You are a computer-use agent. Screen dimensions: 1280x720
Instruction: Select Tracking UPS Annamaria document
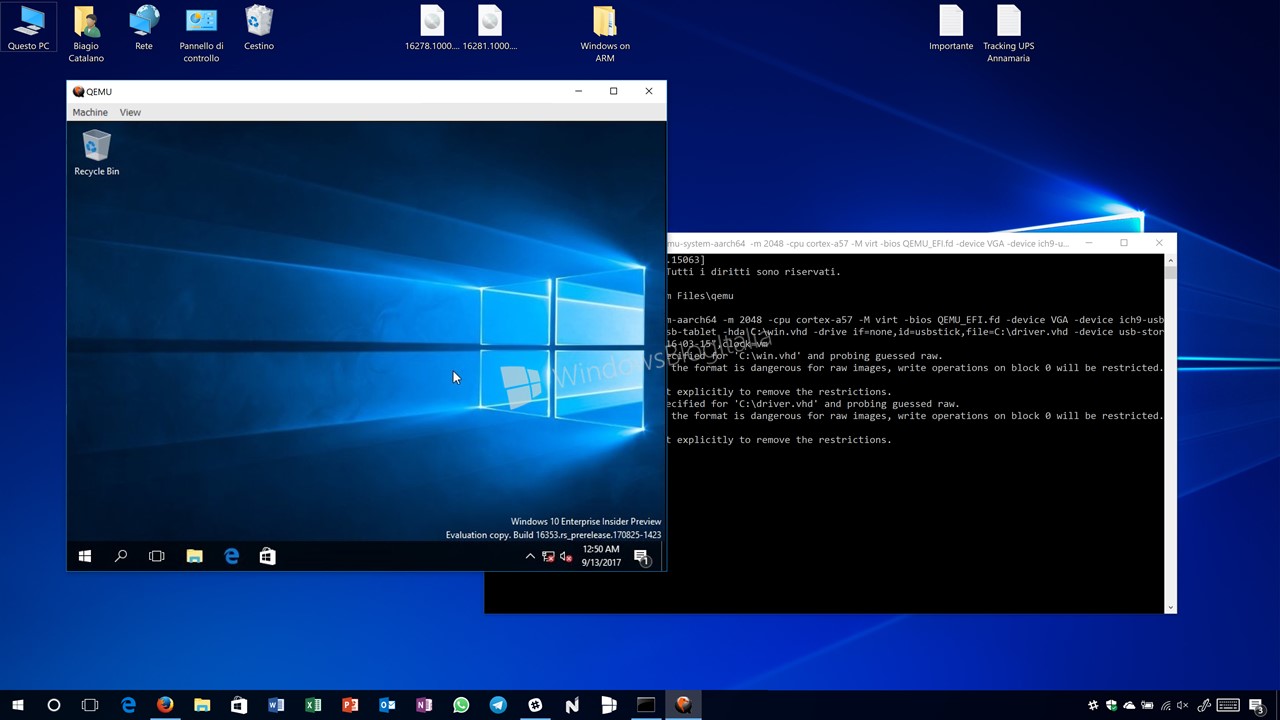pos(1008,33)
